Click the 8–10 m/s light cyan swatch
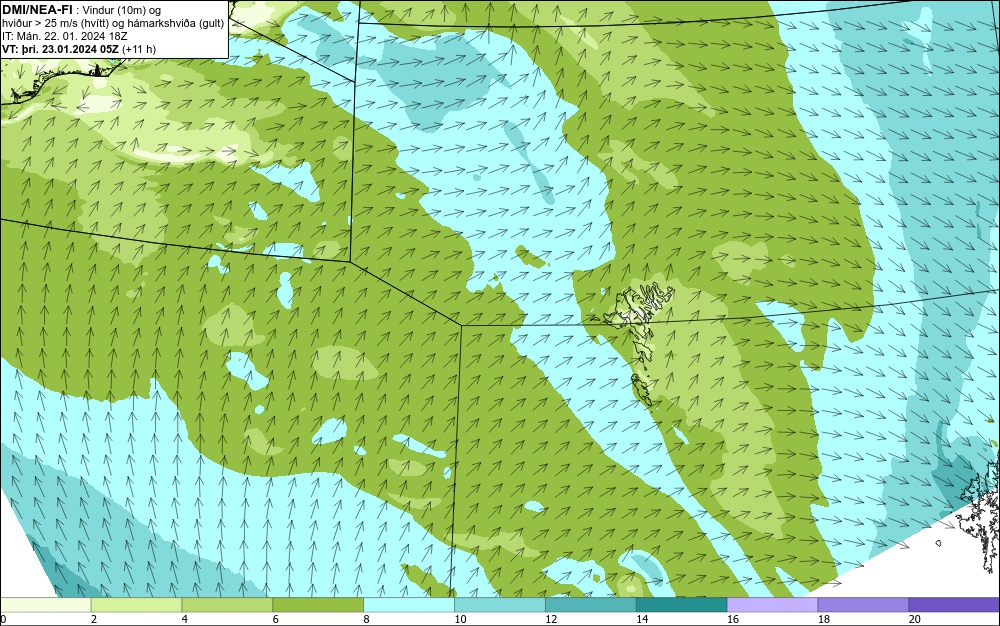Screen dimensions: 1000x626 click(409, 604)
